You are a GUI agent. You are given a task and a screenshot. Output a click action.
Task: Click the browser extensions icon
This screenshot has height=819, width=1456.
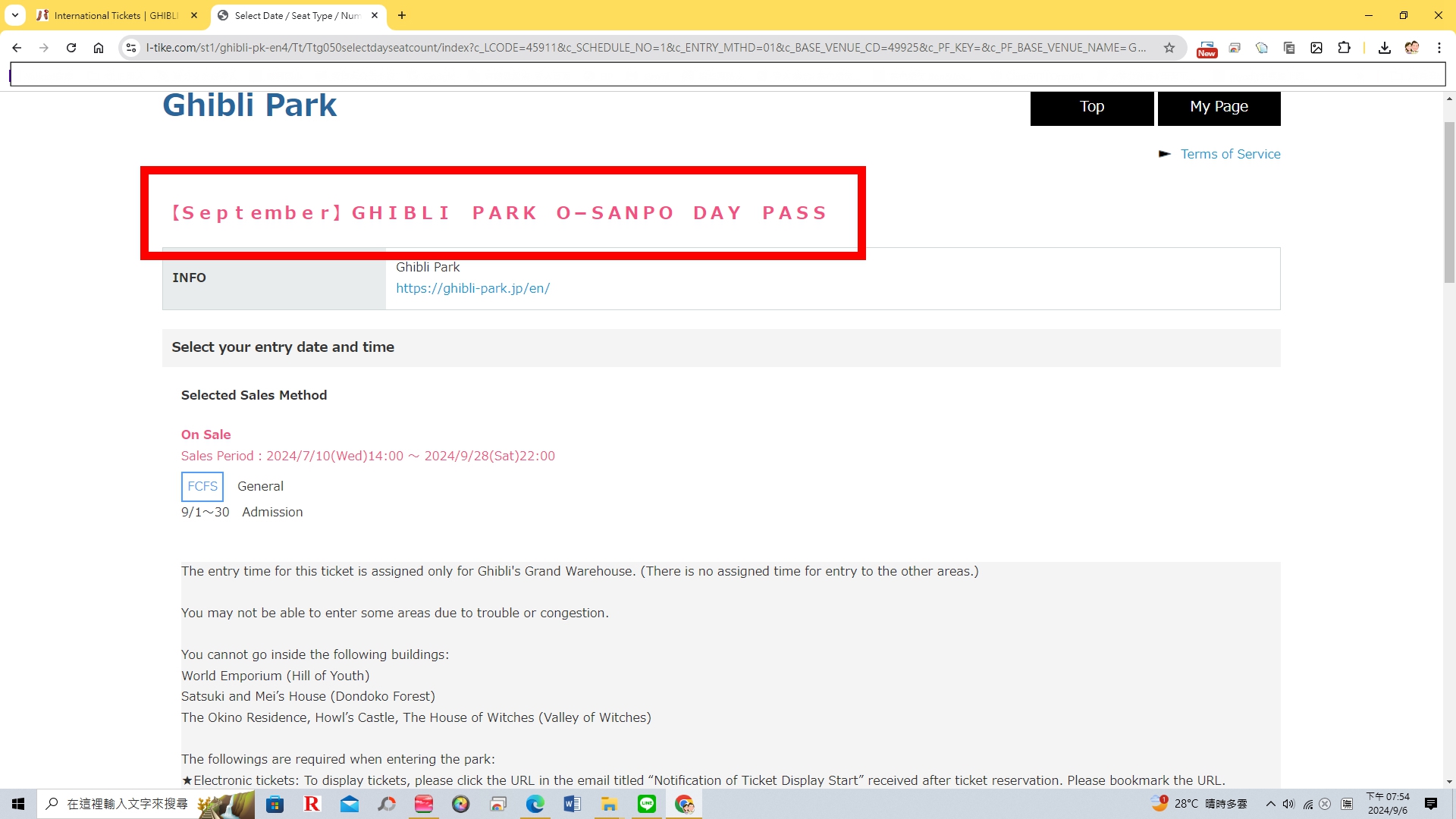pos(1345,47)
